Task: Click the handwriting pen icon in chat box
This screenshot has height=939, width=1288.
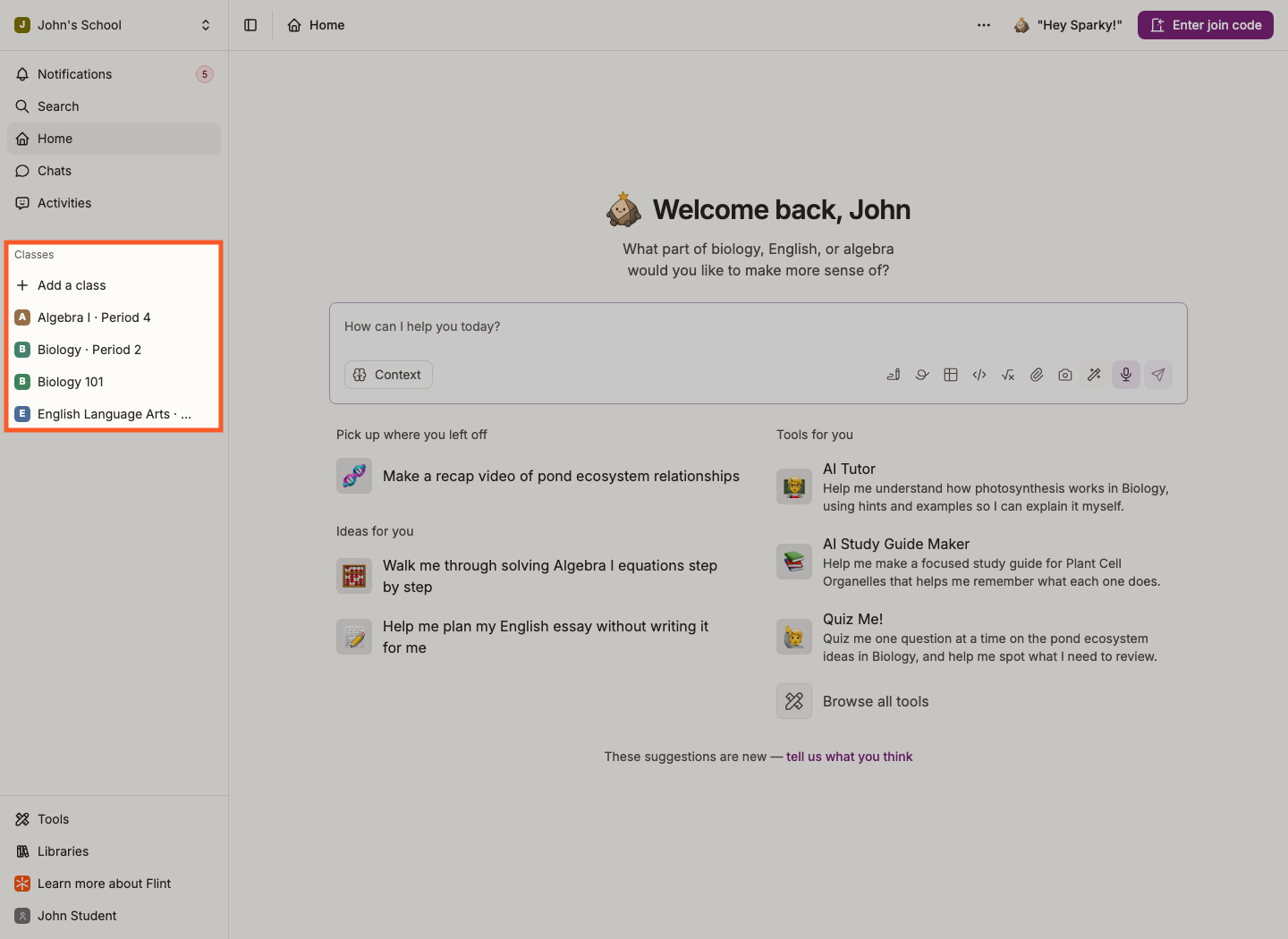Action: click(x=894, y=375)
